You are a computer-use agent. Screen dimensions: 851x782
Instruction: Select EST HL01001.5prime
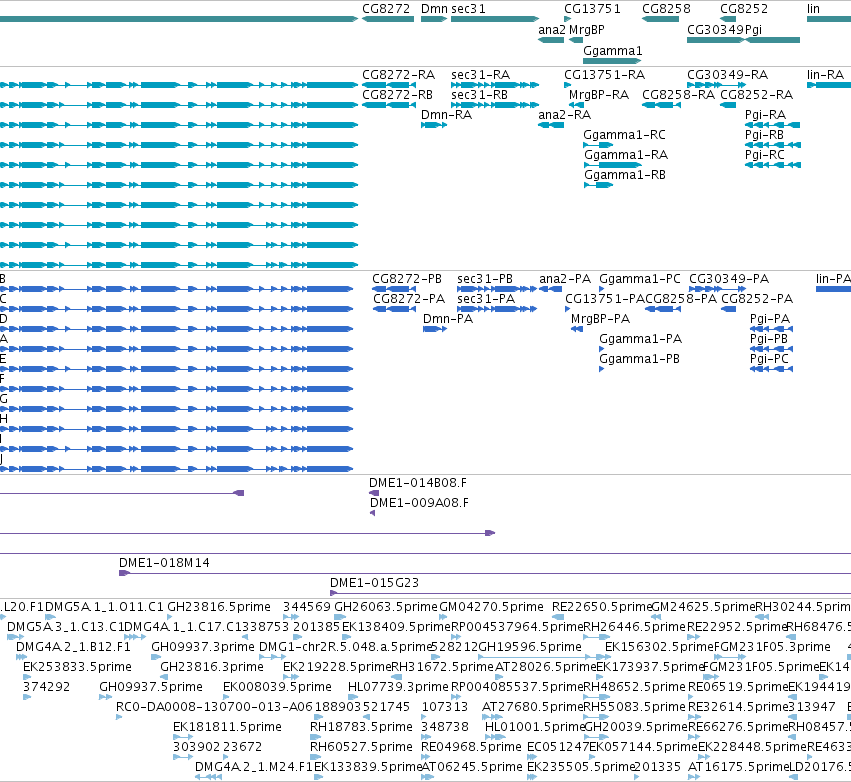[x=535, y=727]
